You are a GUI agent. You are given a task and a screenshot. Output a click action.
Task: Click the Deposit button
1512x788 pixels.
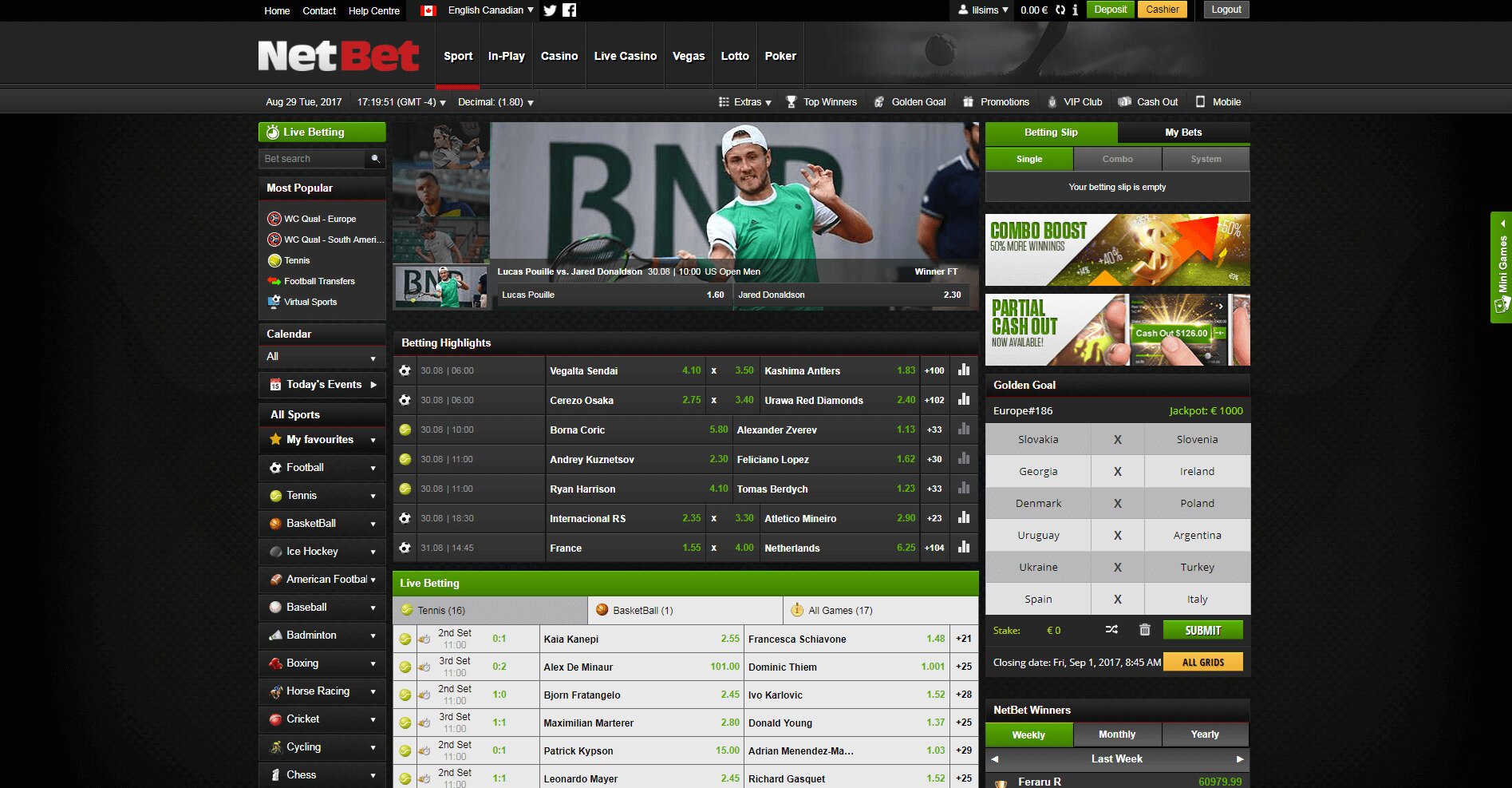[x=1110, y=10]
